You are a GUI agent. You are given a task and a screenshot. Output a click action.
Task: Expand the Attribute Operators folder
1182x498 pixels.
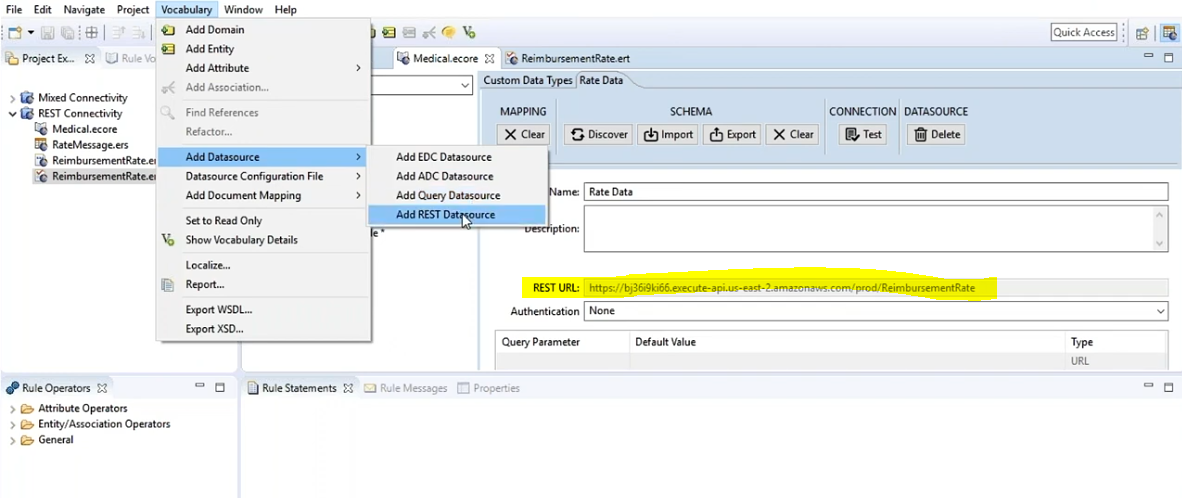click(x=14, y=409)
